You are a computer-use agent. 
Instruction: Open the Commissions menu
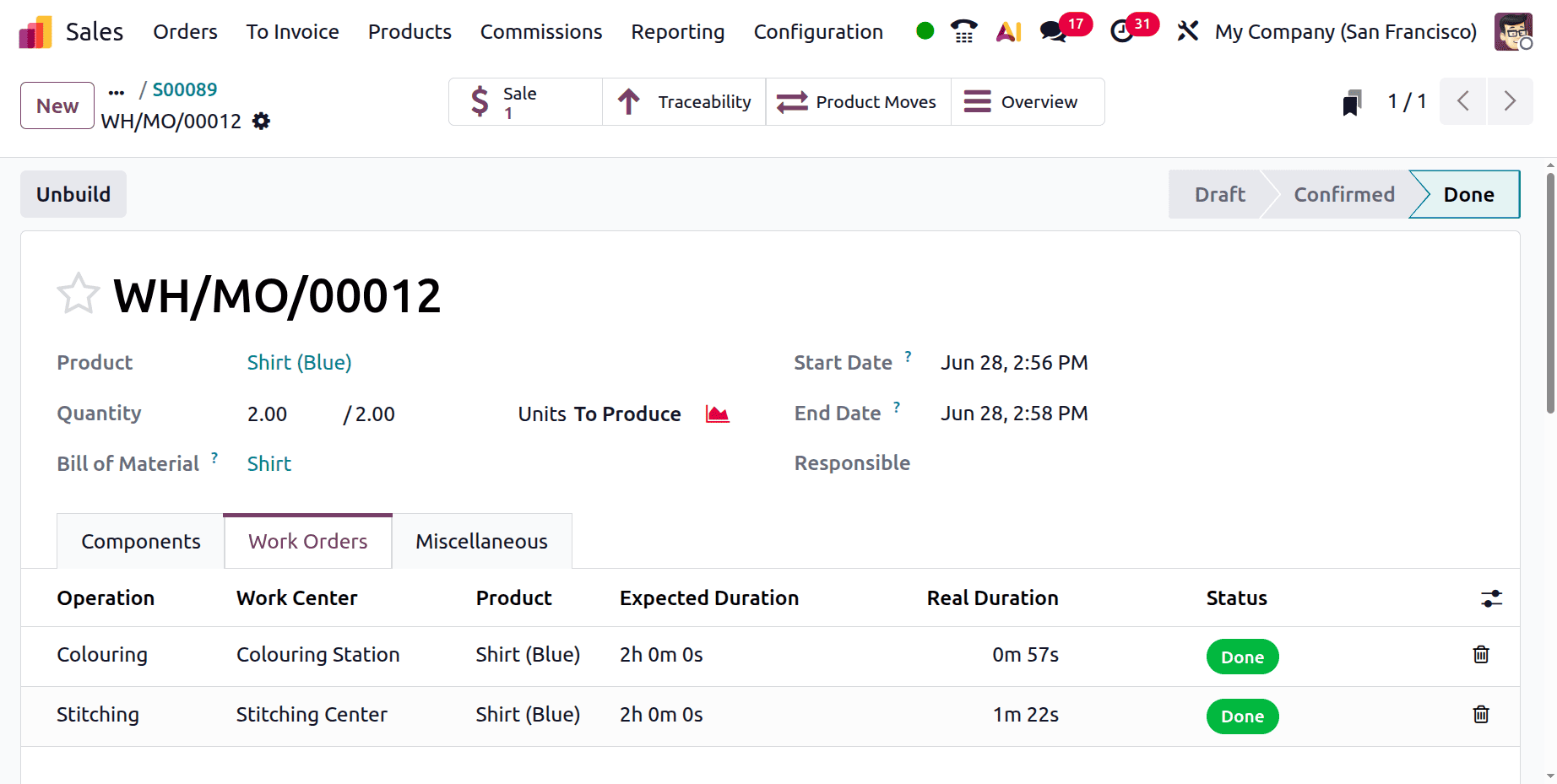[x=541, y=32]
